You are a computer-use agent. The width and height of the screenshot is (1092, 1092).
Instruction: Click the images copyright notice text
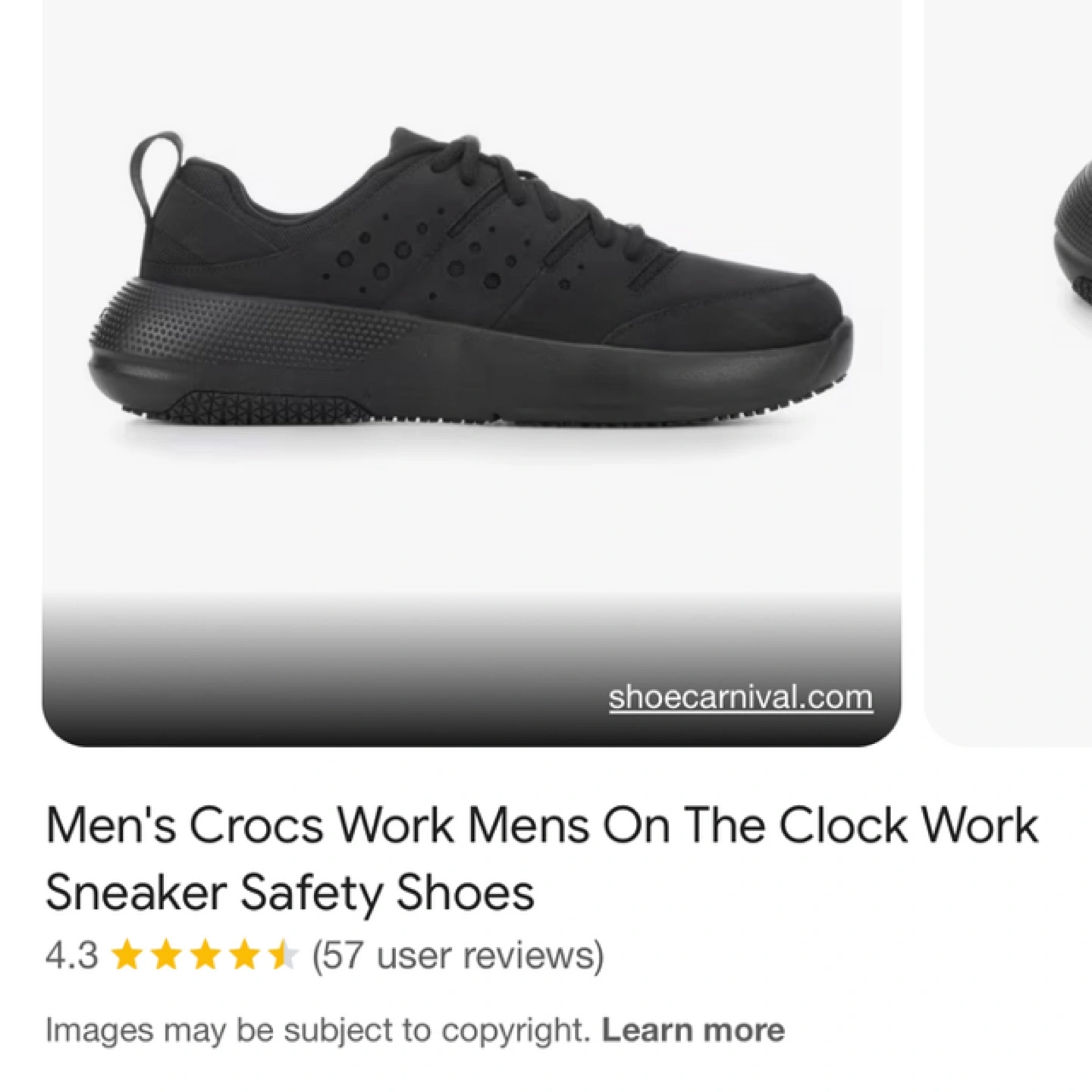click(x=317, y=1031)
